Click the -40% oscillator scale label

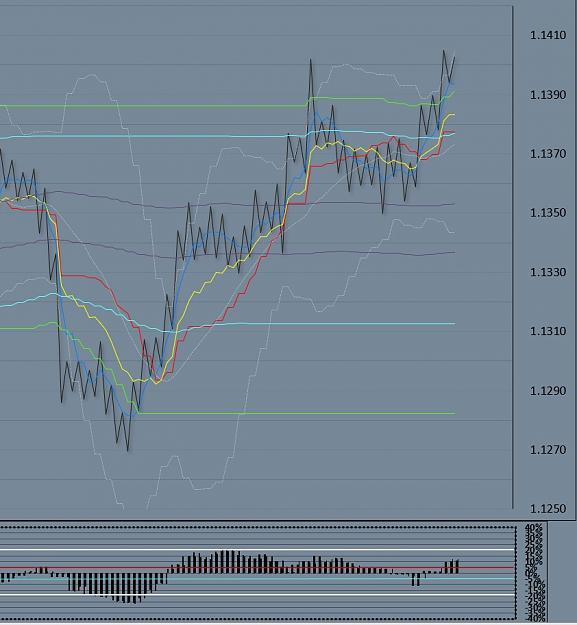click(x=536, y=618)
